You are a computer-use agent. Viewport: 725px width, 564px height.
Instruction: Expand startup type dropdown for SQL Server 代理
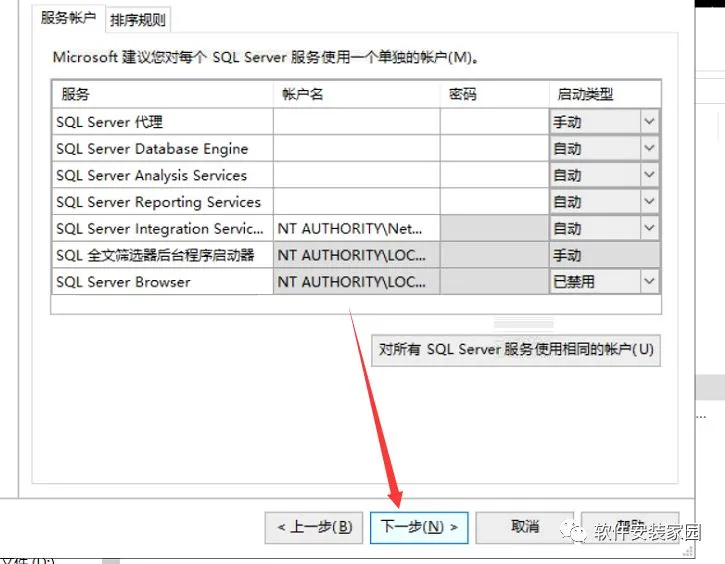[x=649, y=122]
